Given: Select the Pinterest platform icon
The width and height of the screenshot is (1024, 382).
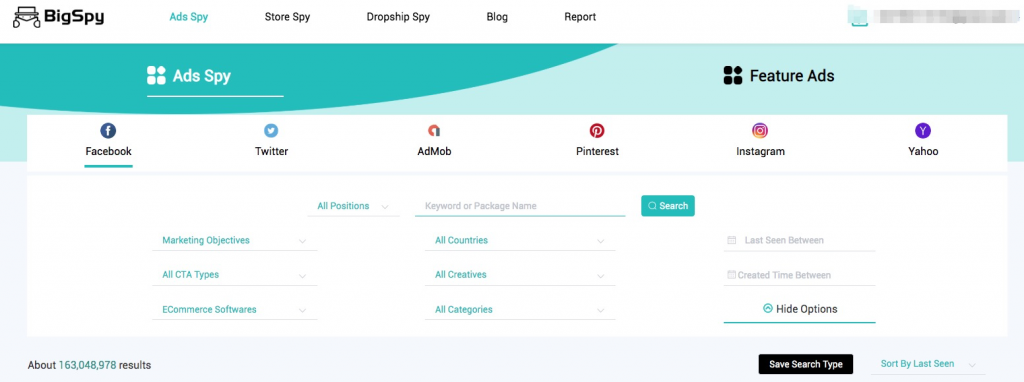Looking at the screenshot, I should click(x=597, y=131).
